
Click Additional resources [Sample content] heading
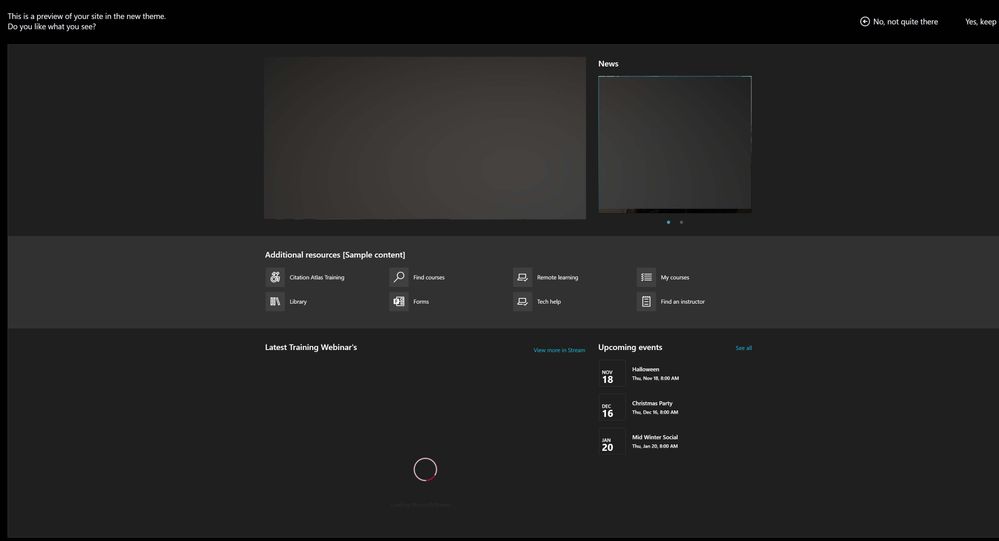pos(335,255)
